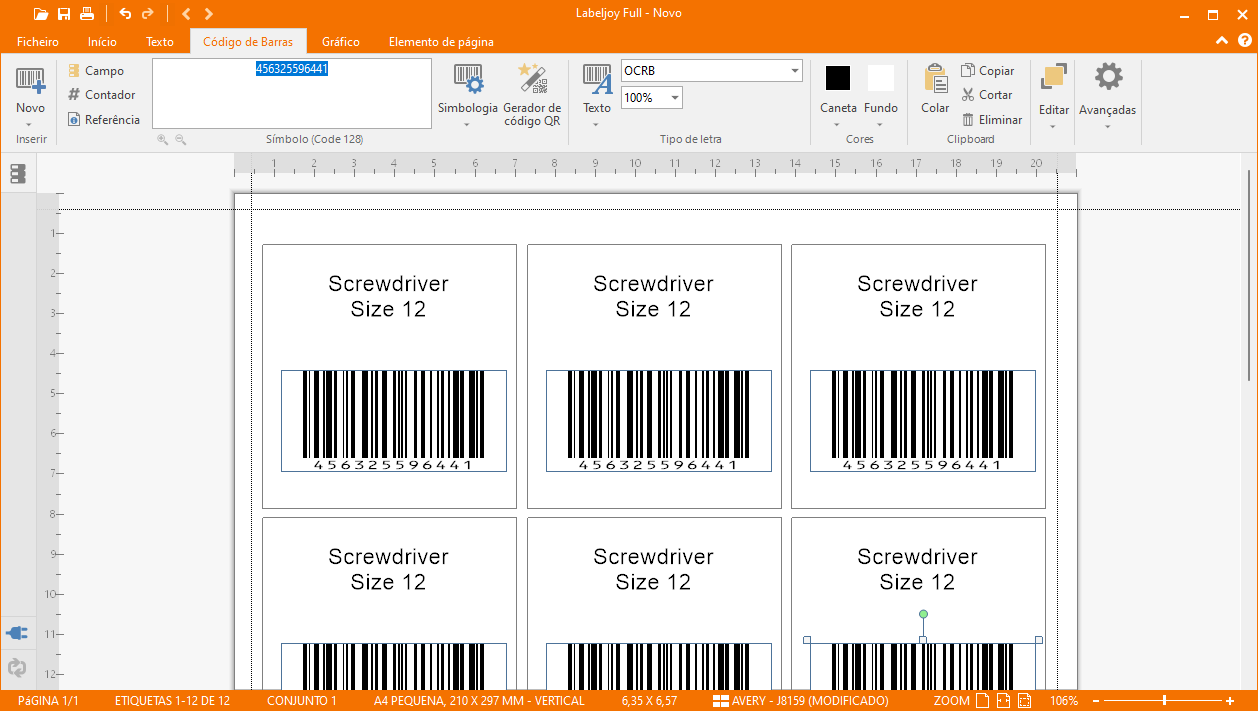Insert a Contador counter
The image size is (1258, 711).
(x=101, y=95)
